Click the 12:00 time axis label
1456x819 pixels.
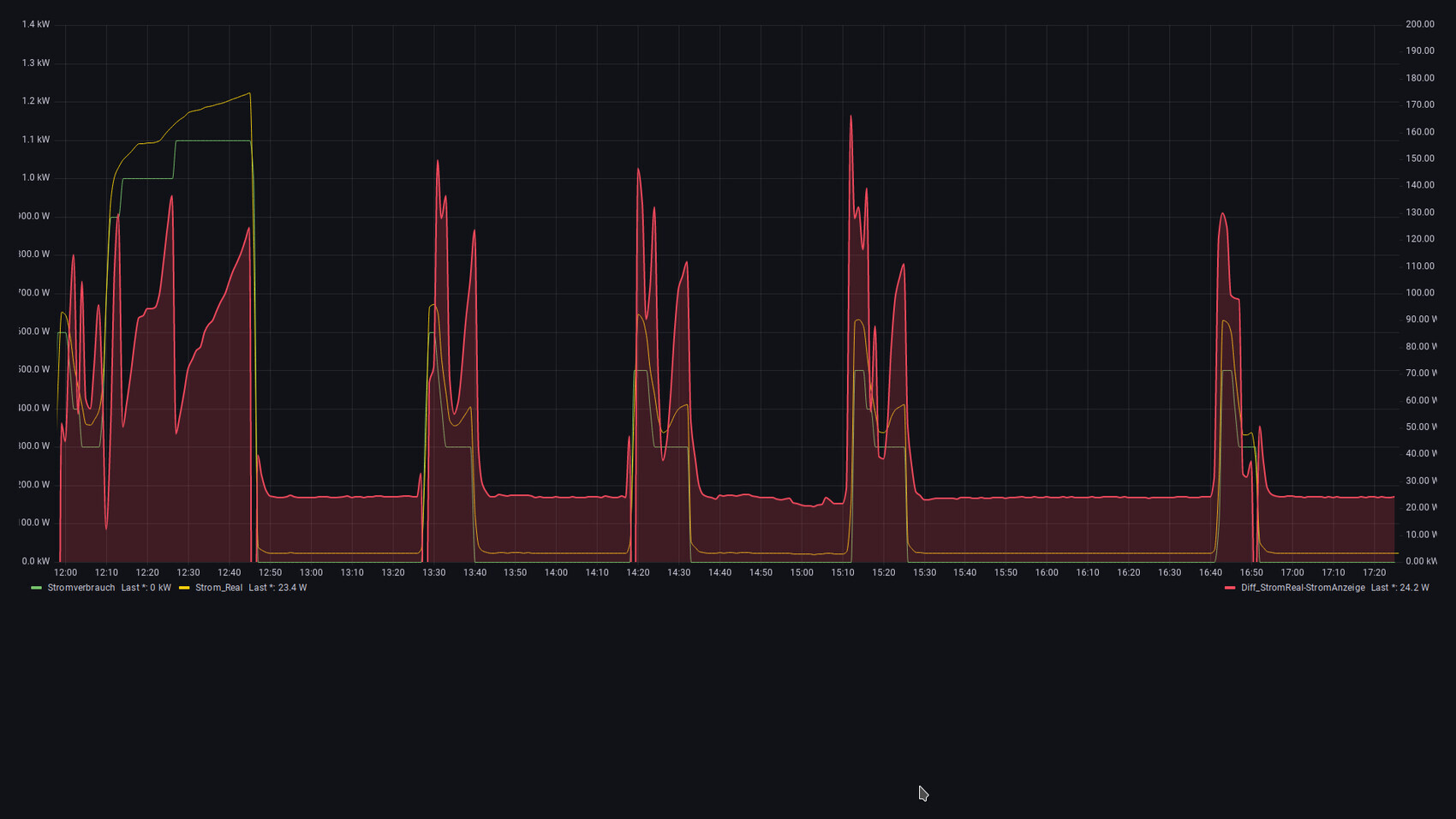(x=65, y=572)
